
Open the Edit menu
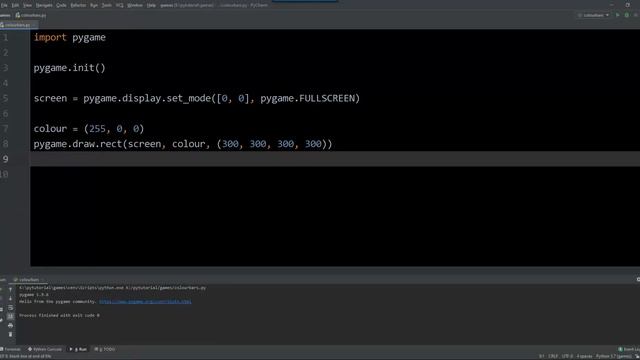[15, 5]
